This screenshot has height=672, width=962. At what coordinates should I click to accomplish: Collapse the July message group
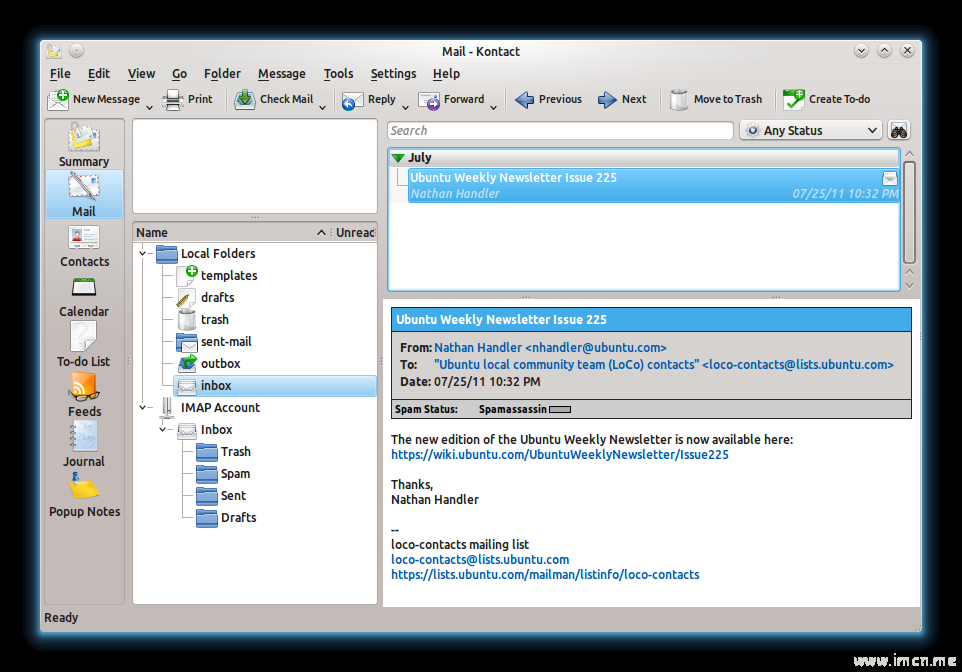(398, 158)
